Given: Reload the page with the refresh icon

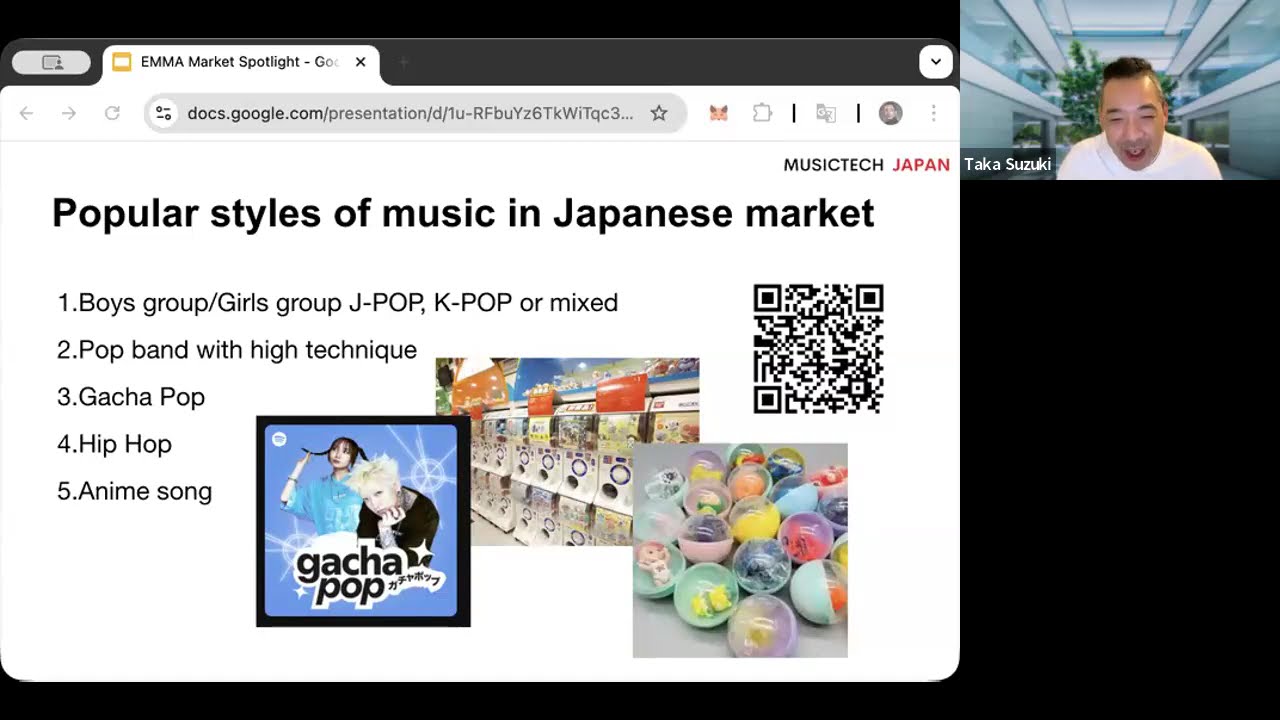Looking at the screenshot, I should pos(112,113).
